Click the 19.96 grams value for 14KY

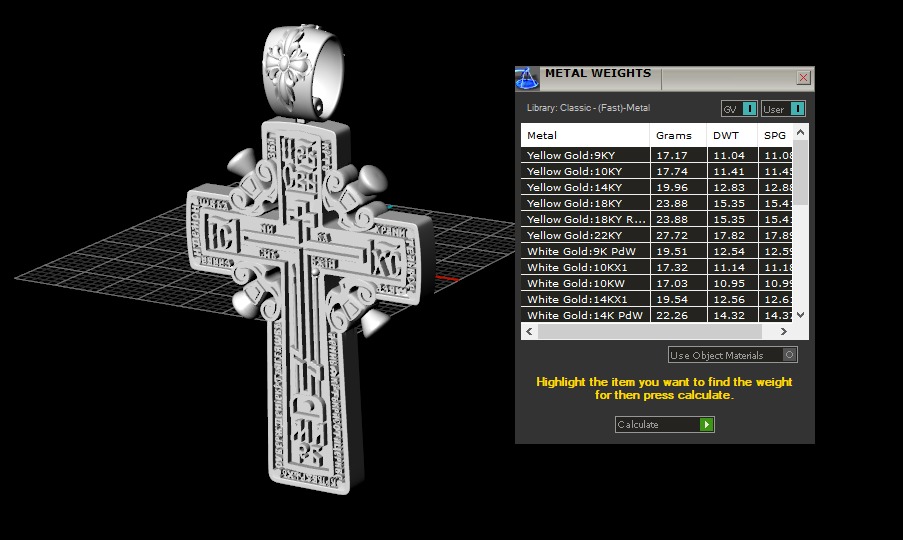(671, 188)
